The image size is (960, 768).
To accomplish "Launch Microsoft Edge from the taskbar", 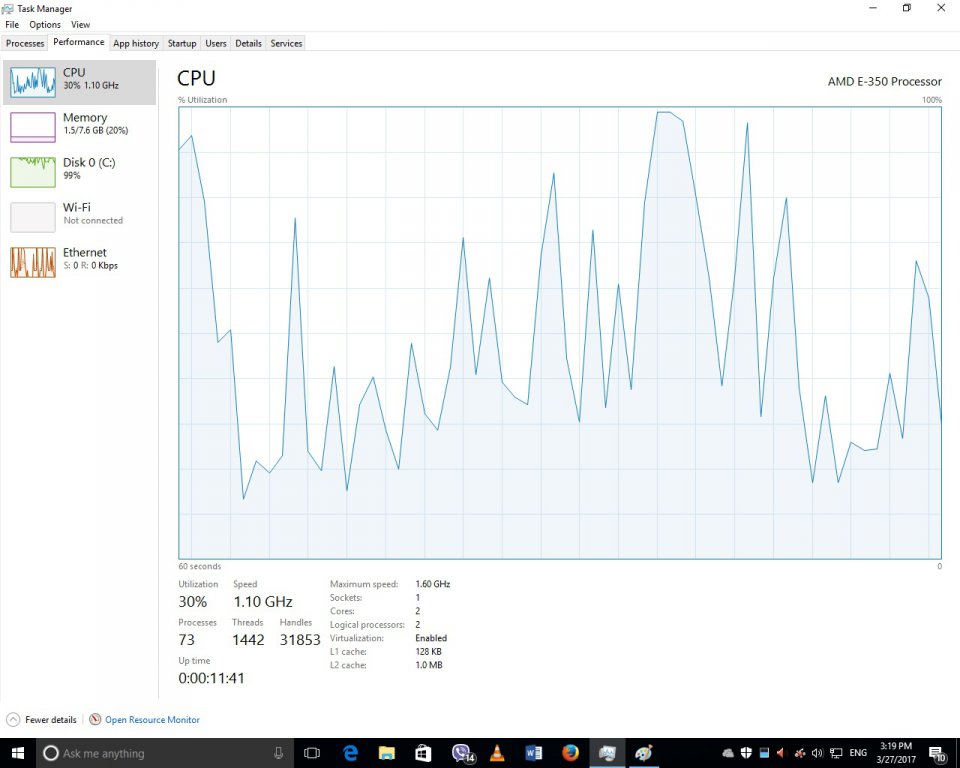I will 350,753.
